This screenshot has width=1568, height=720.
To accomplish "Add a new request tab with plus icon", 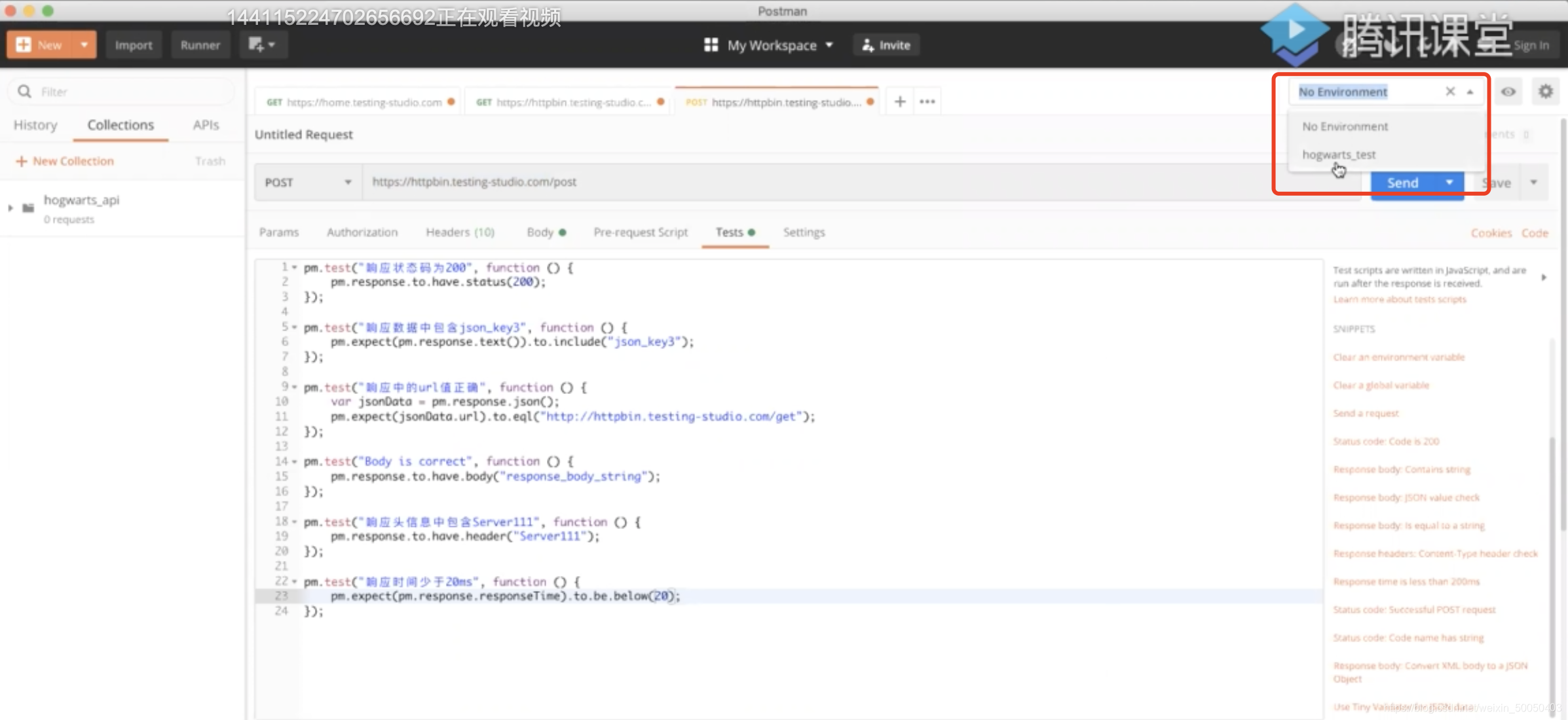I will tap(900, 101).
